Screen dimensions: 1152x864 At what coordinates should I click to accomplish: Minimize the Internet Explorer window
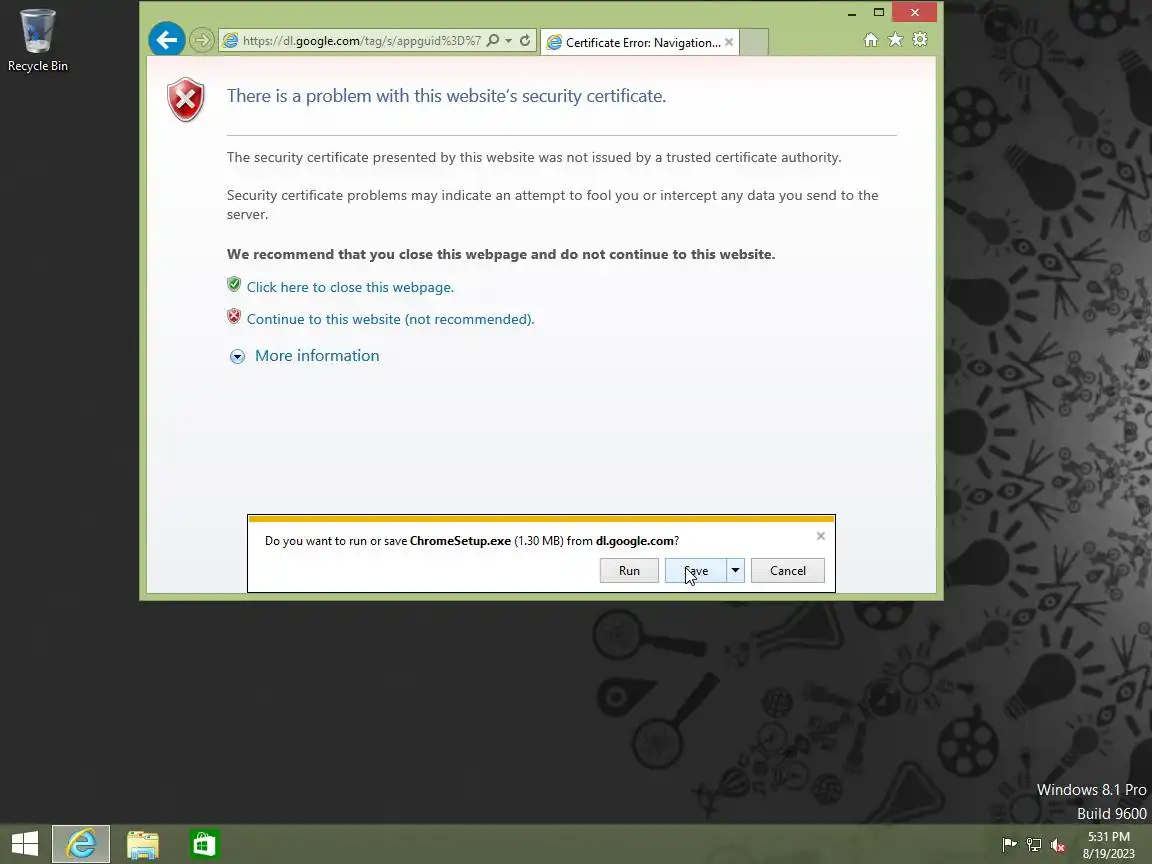[852, 12]
